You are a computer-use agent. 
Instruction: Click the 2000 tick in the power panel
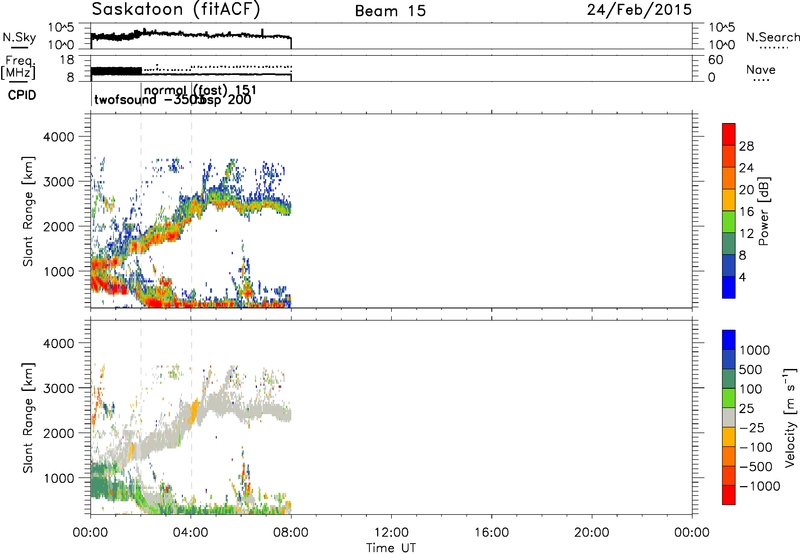(x=59, y=226)
